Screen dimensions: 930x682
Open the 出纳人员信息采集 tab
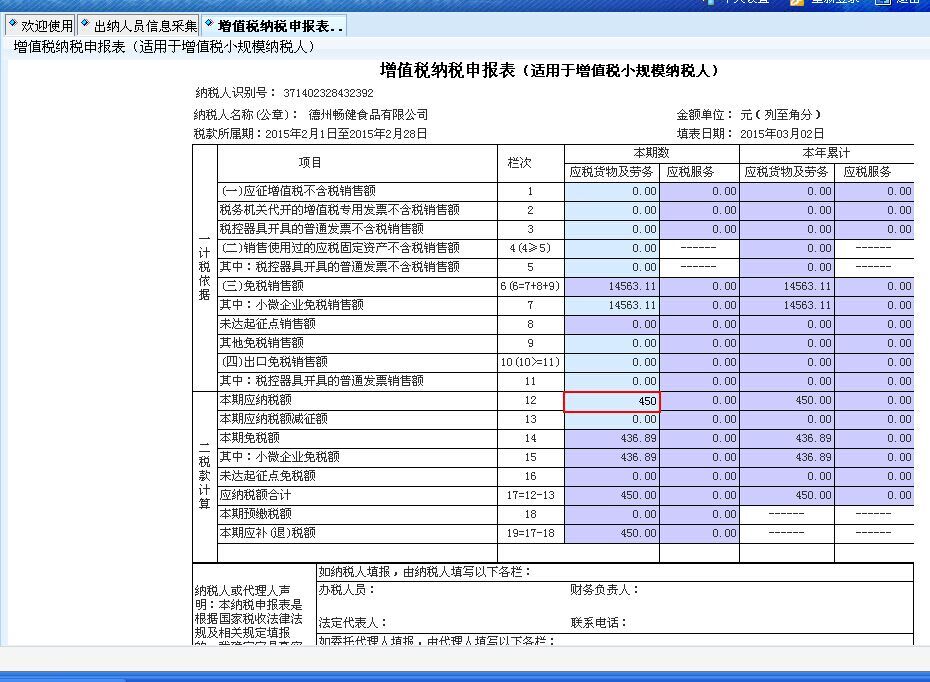pyautogui.click(x=139, y=26)
